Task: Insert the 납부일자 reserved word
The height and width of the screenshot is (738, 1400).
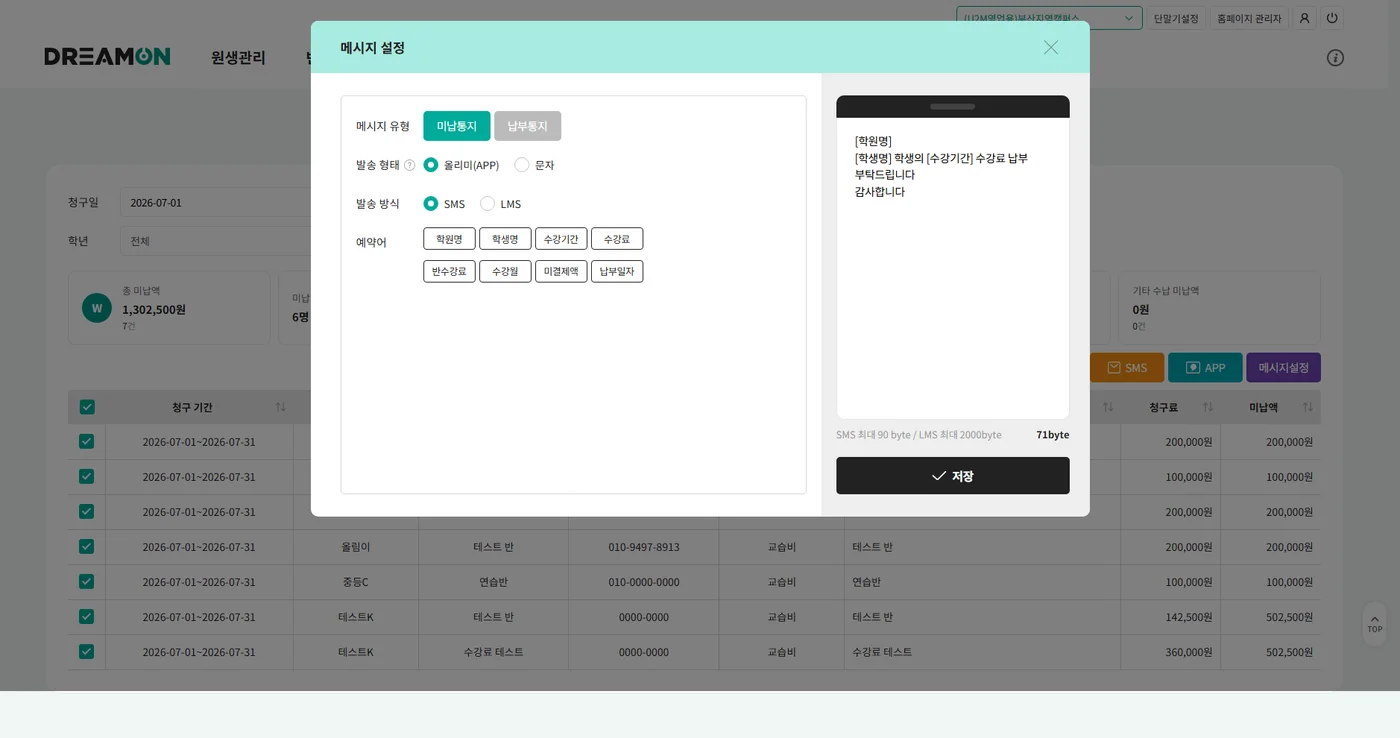Action: coord(617,272)
